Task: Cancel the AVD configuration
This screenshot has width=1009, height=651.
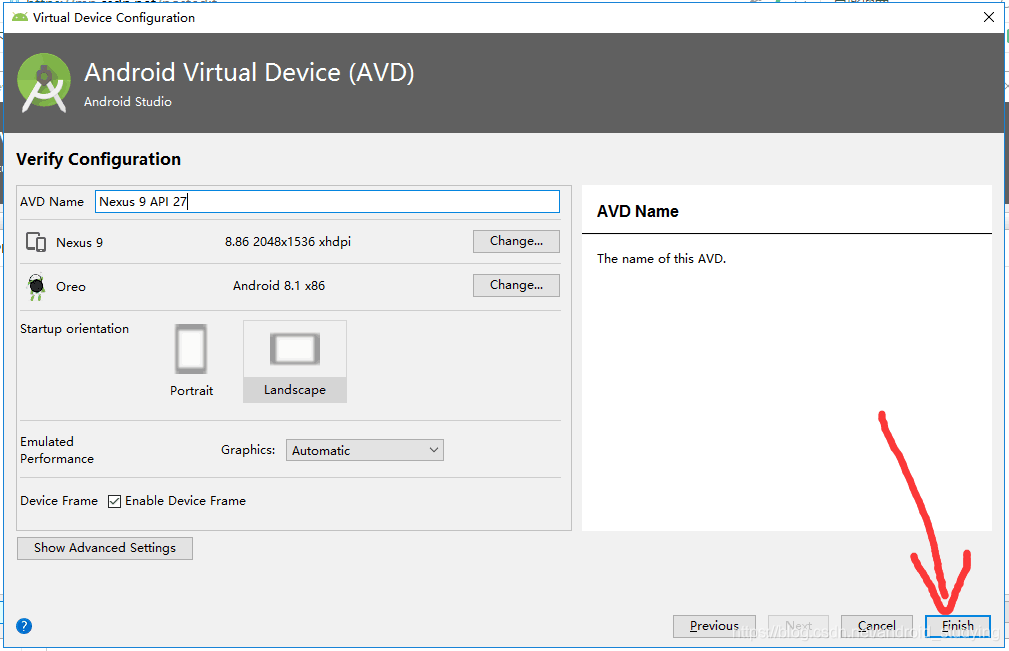Action: coord(876,626)
